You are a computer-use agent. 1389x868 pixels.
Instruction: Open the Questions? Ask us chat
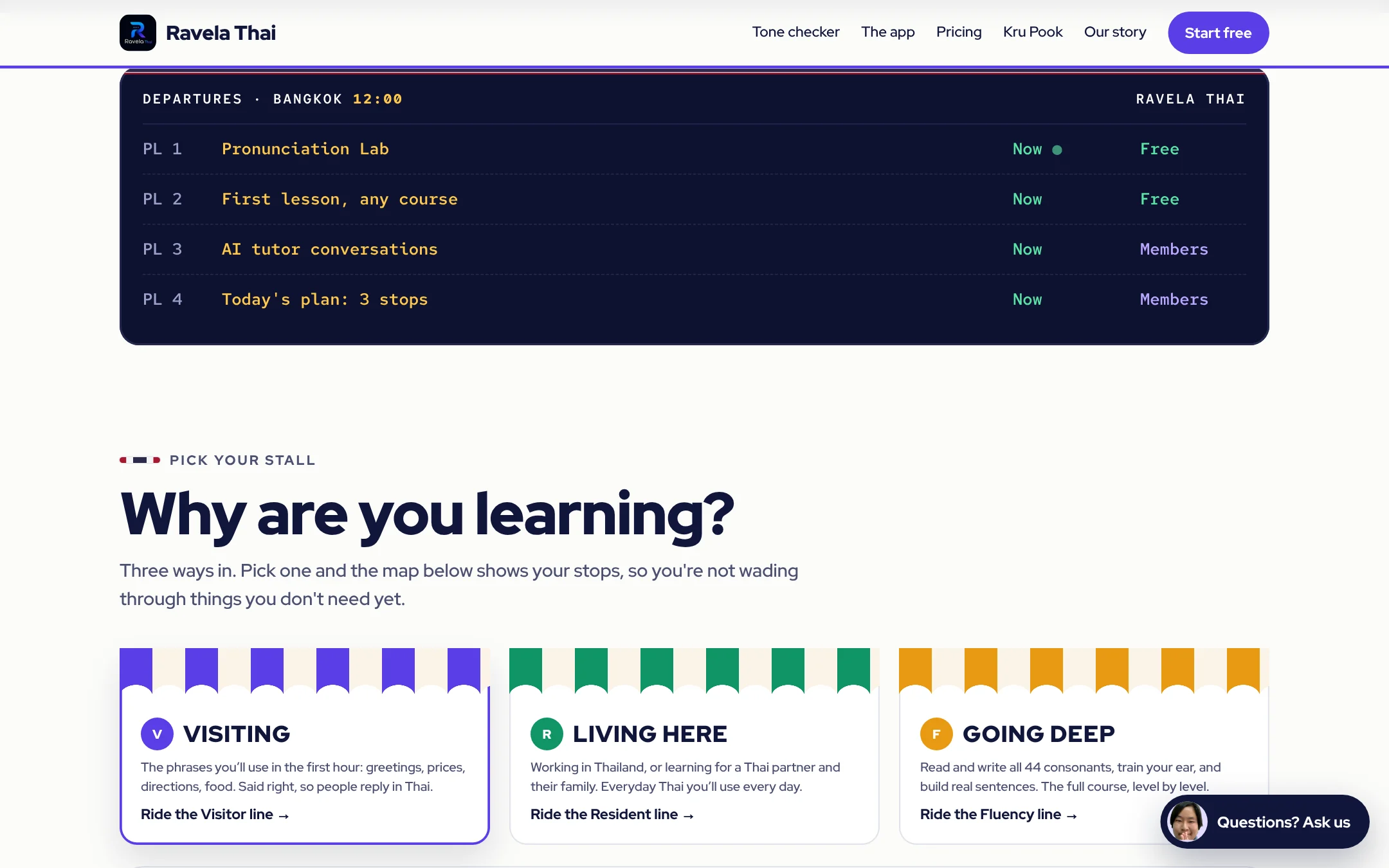click(1264, 822)
